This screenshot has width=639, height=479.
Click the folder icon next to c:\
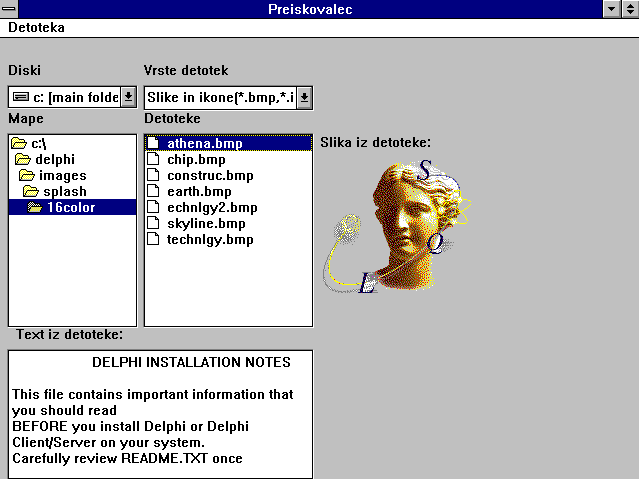[19, 143]
